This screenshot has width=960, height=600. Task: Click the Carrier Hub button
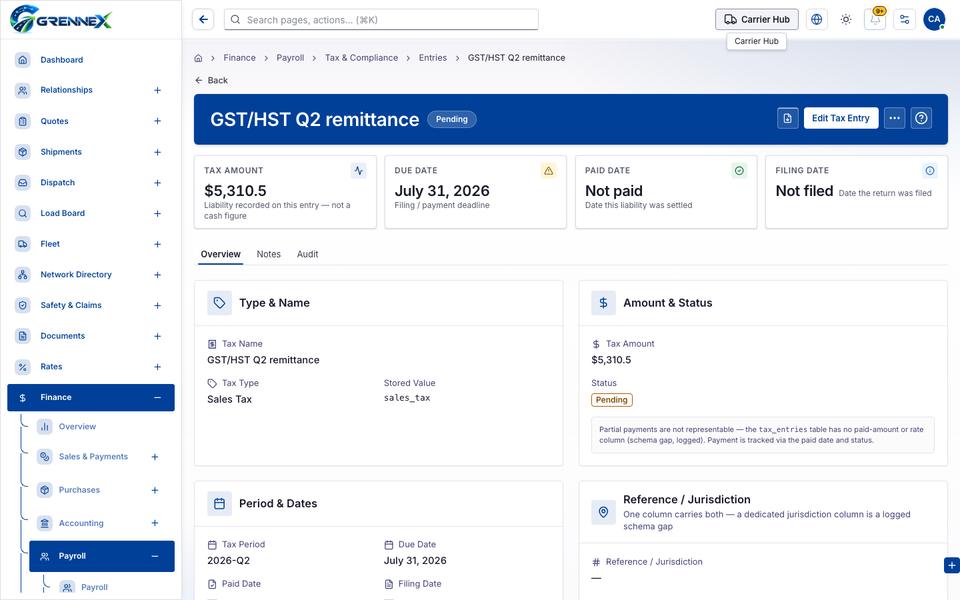click(x=757, y=20)
